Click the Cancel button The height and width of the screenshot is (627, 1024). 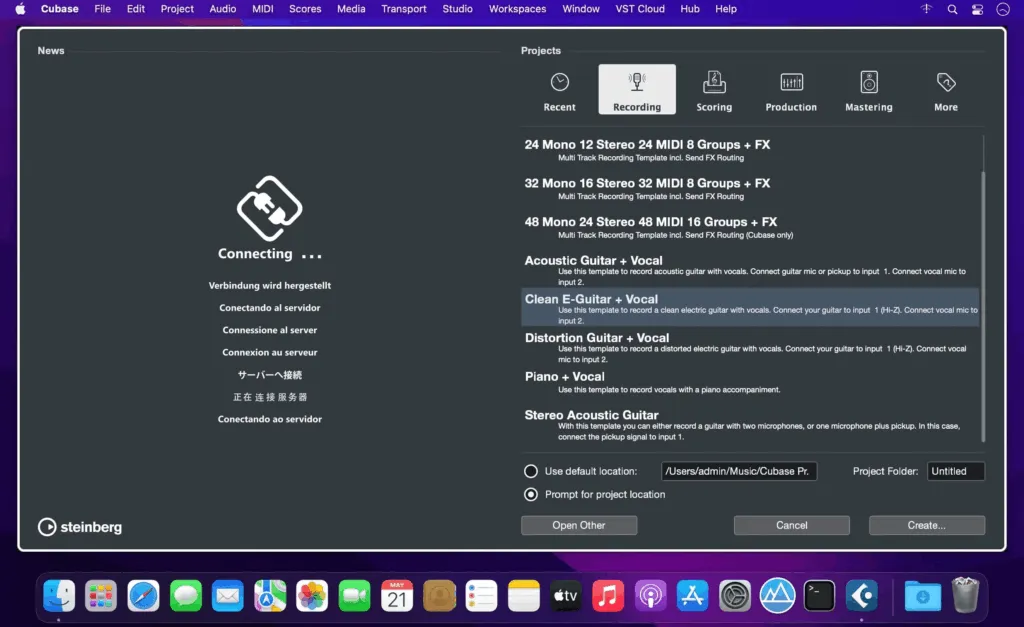(791, 525)
